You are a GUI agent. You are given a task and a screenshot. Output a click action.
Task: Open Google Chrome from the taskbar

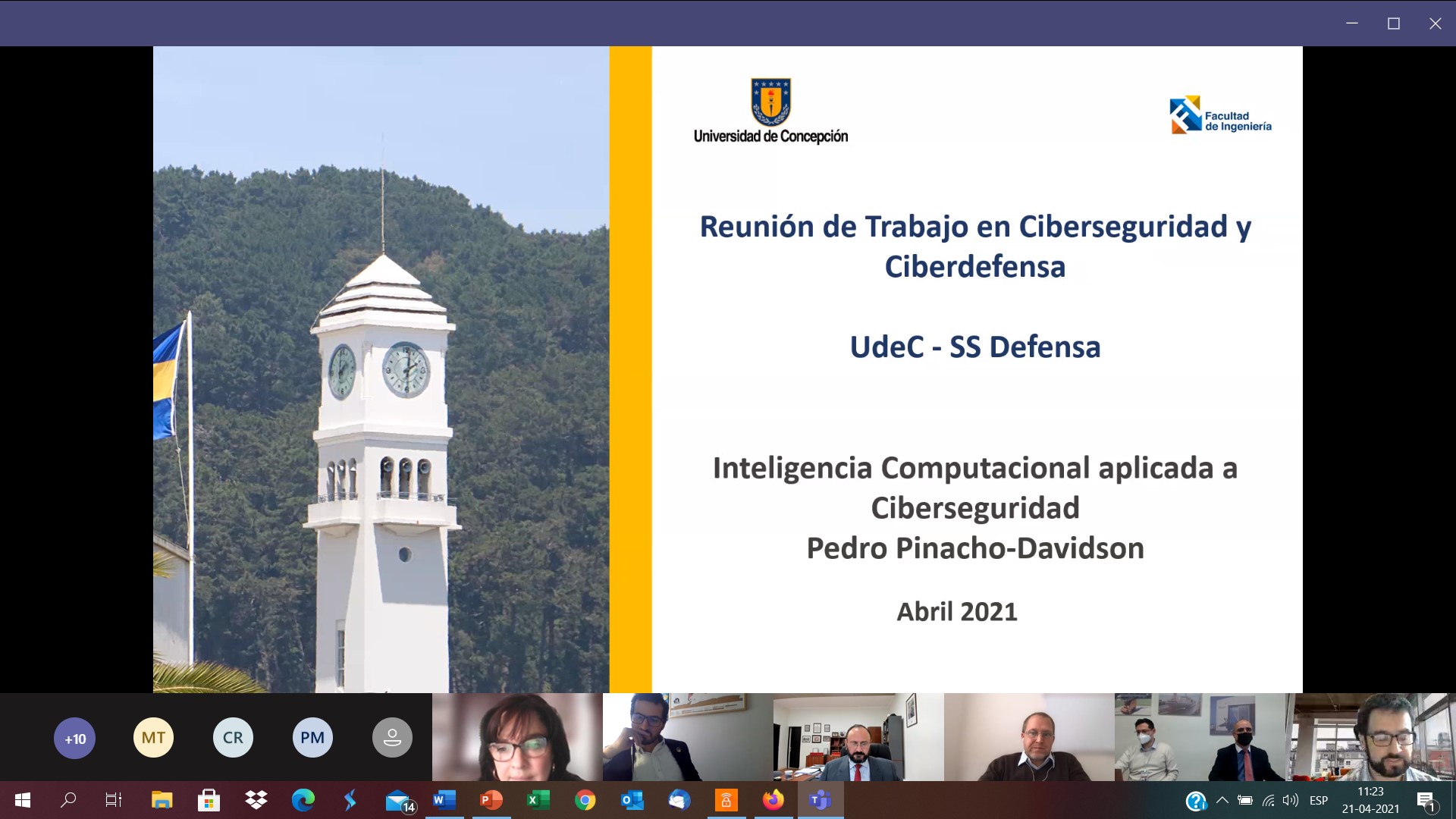585,800
